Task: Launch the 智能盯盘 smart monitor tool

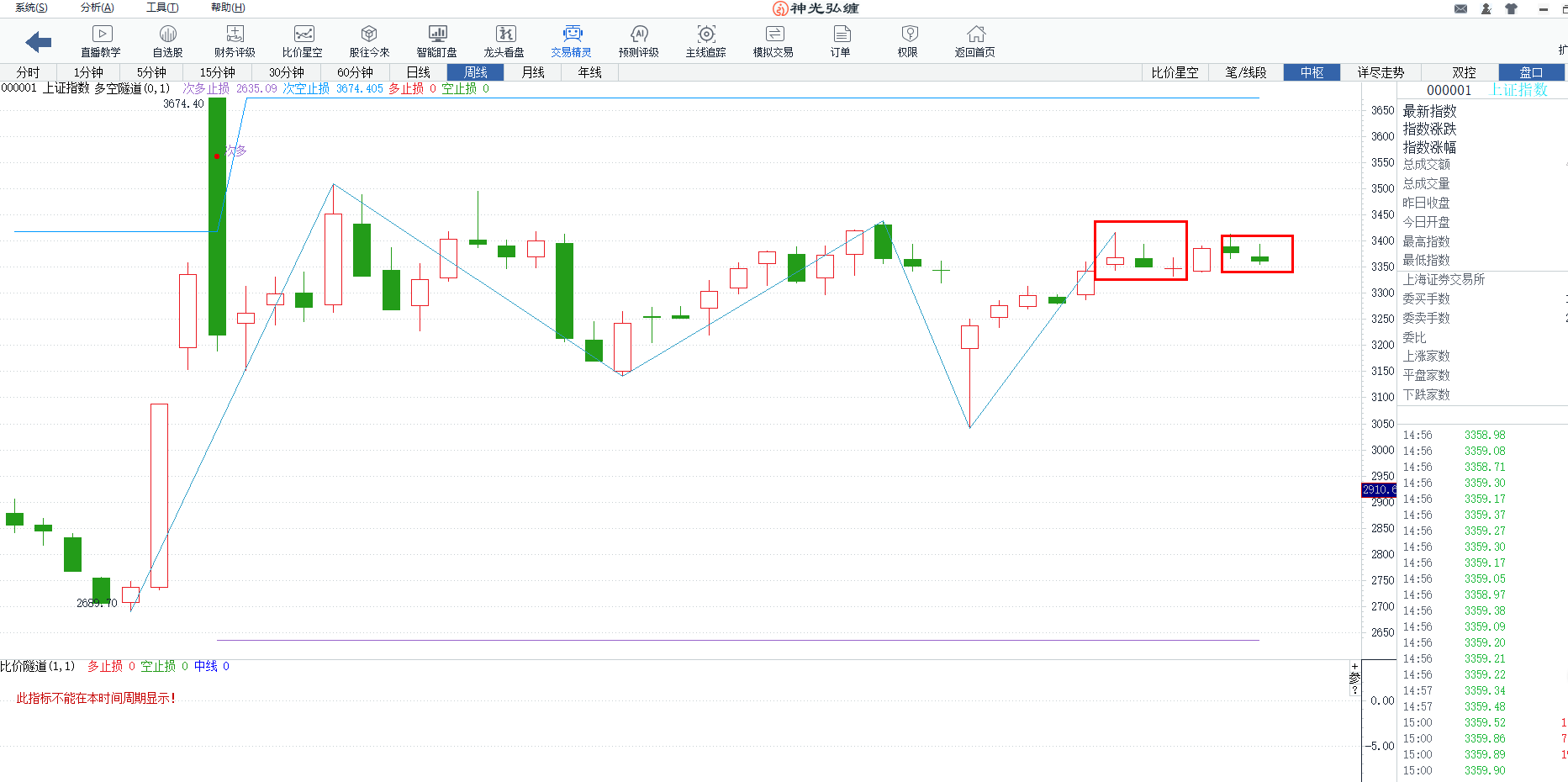Action: 437,40
